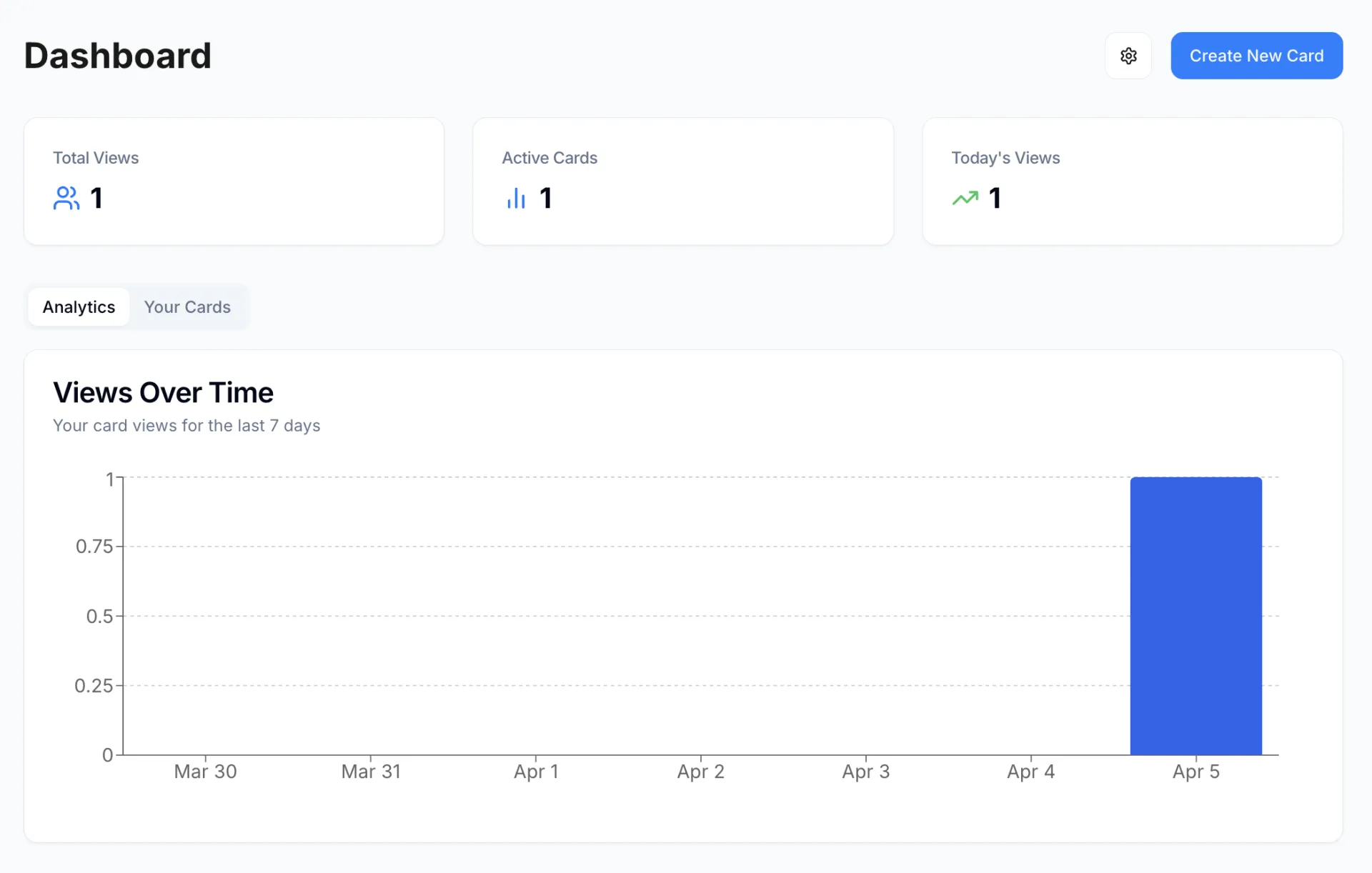Click the Total Views count number
This screenshot has width=1372, height=873.
(x=96, y=198)
